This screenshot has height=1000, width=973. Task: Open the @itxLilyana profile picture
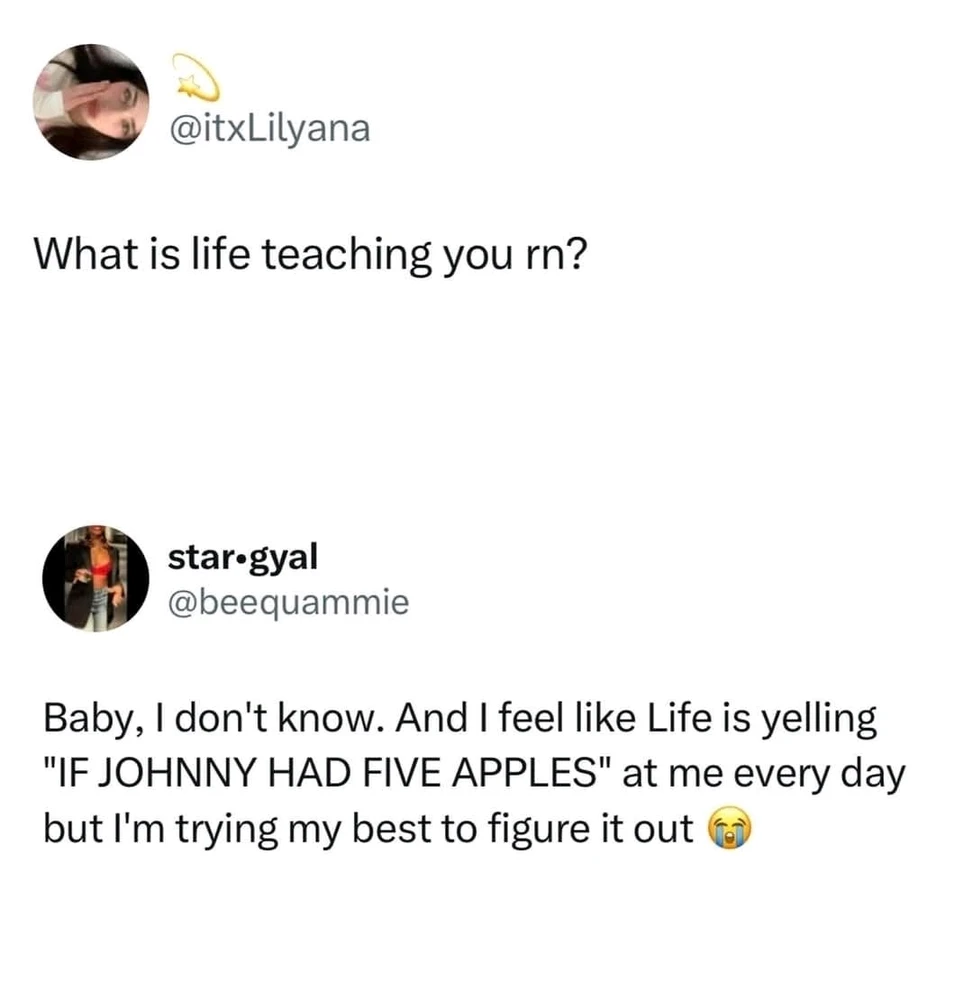[91, 102]
